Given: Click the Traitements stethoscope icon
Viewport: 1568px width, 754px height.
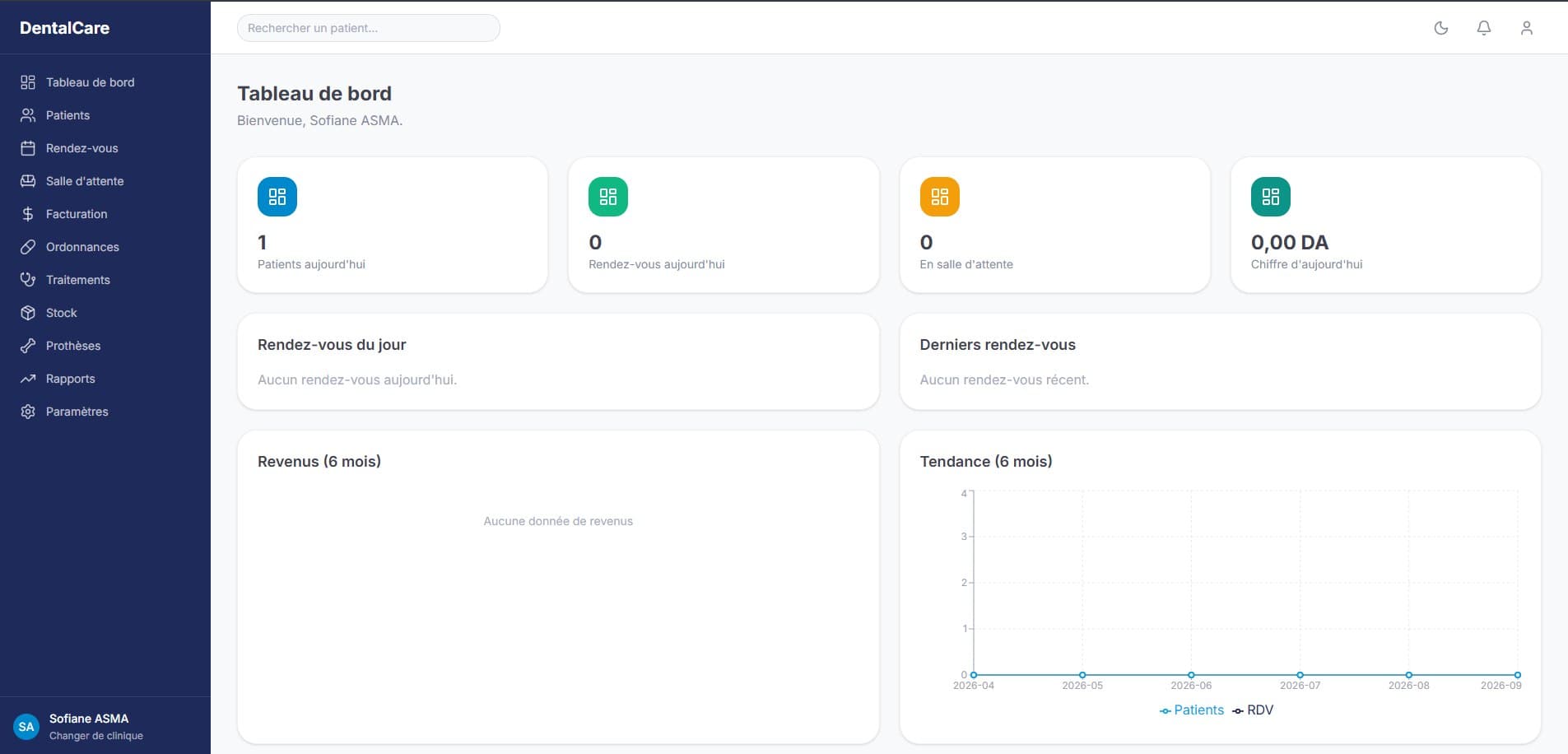Looking at the screenshot, I should (x=28, y=280).
